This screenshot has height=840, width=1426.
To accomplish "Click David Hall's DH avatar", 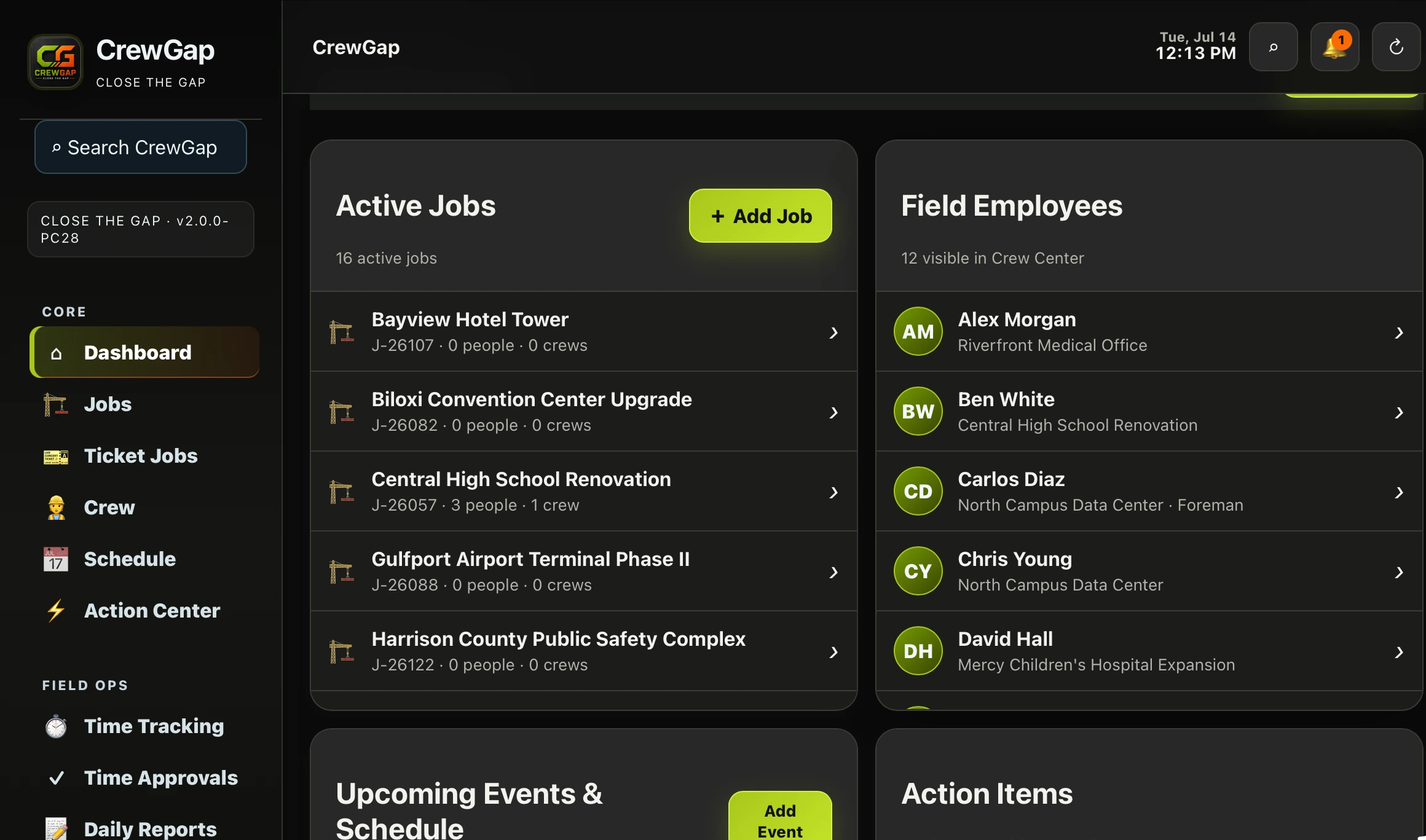I will (918, 651).
